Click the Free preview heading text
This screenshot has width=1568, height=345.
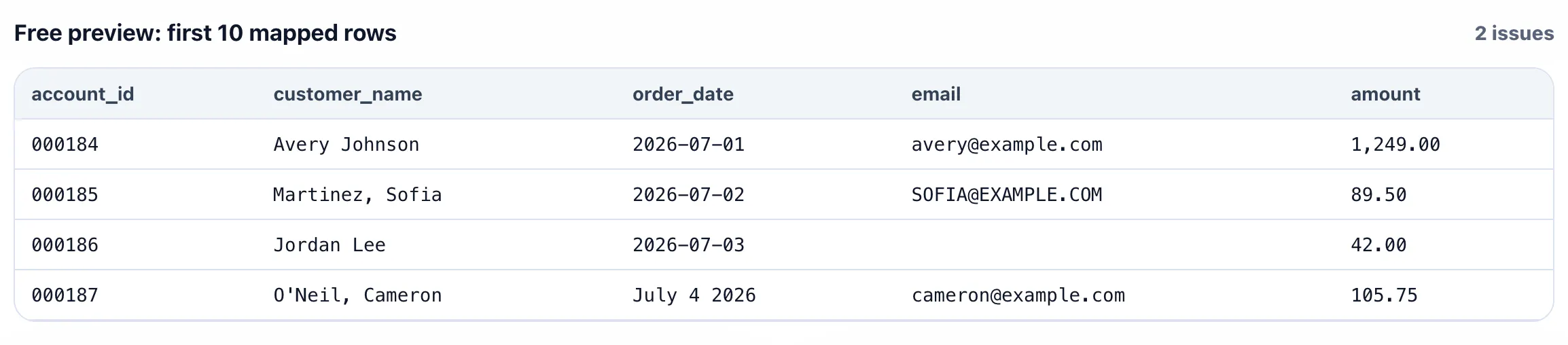[x=205, y=33]
